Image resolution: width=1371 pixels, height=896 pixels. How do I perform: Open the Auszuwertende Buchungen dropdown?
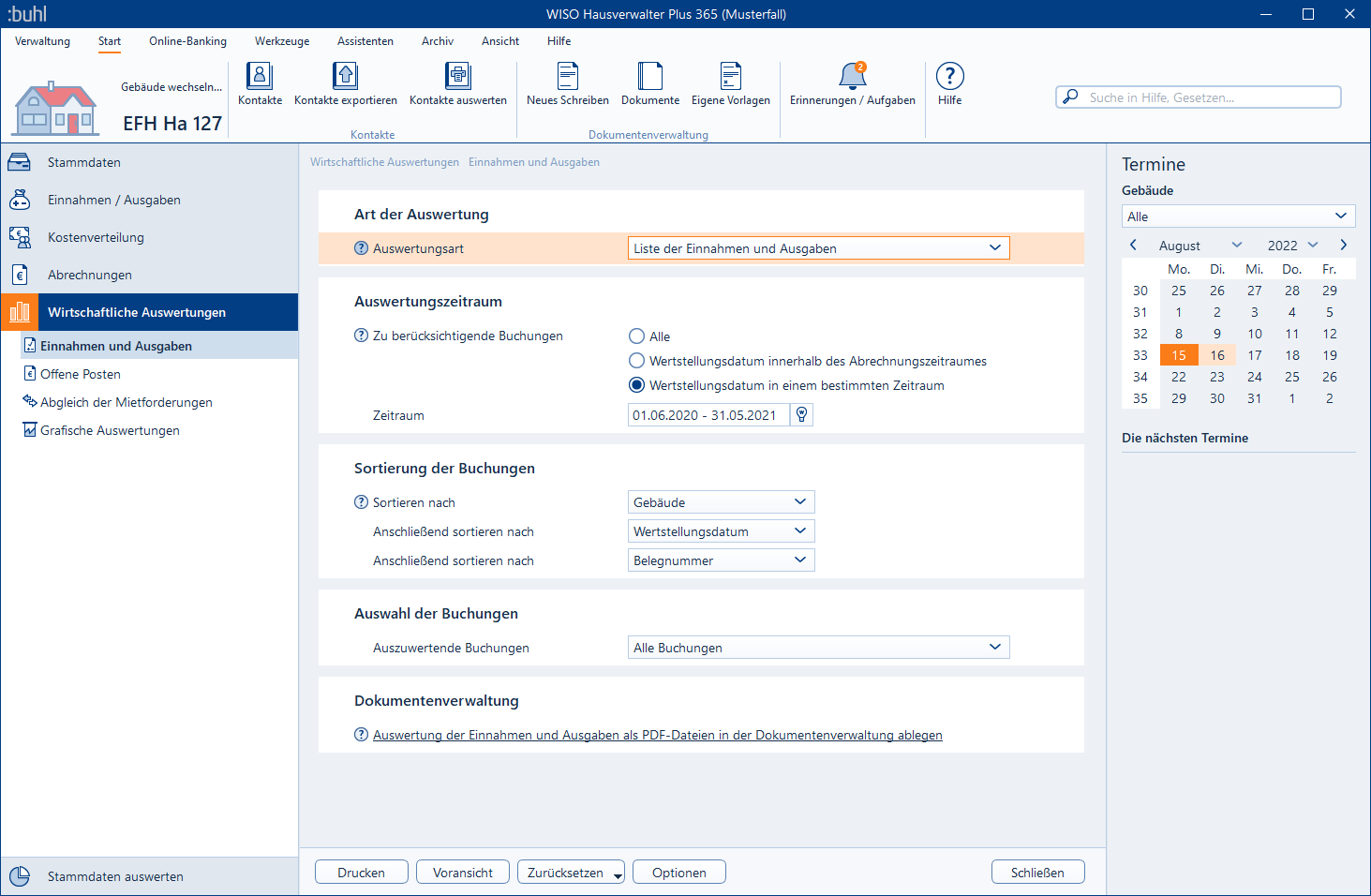pyautogui.click(x=818, y=648)
